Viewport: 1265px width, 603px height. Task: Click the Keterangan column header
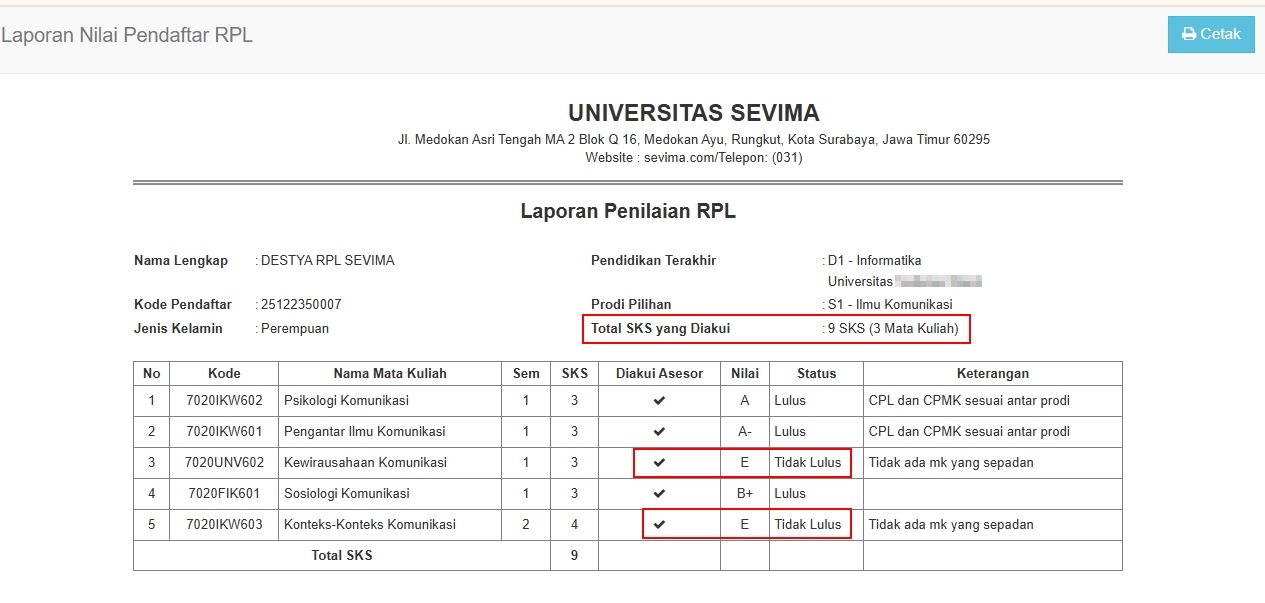click(992, 373)
